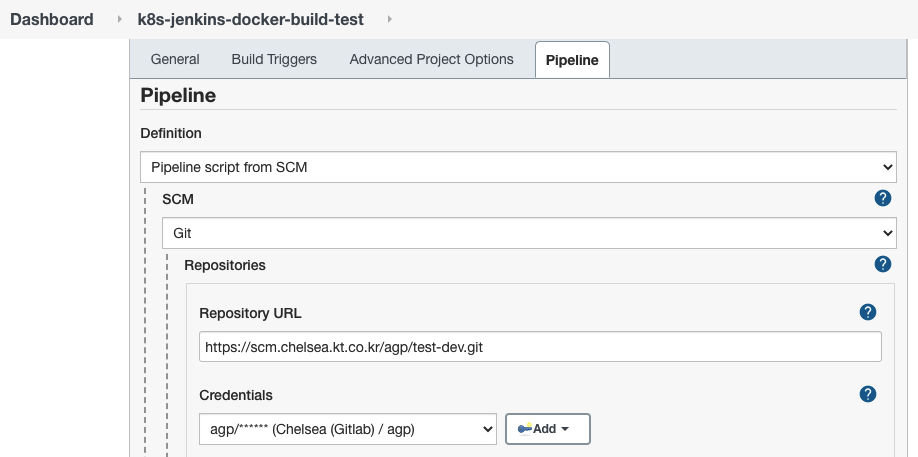The width and height of the screenshot is (918, 457).
Task: Open Advanced Project Options tab
Action: pos(431,60)
